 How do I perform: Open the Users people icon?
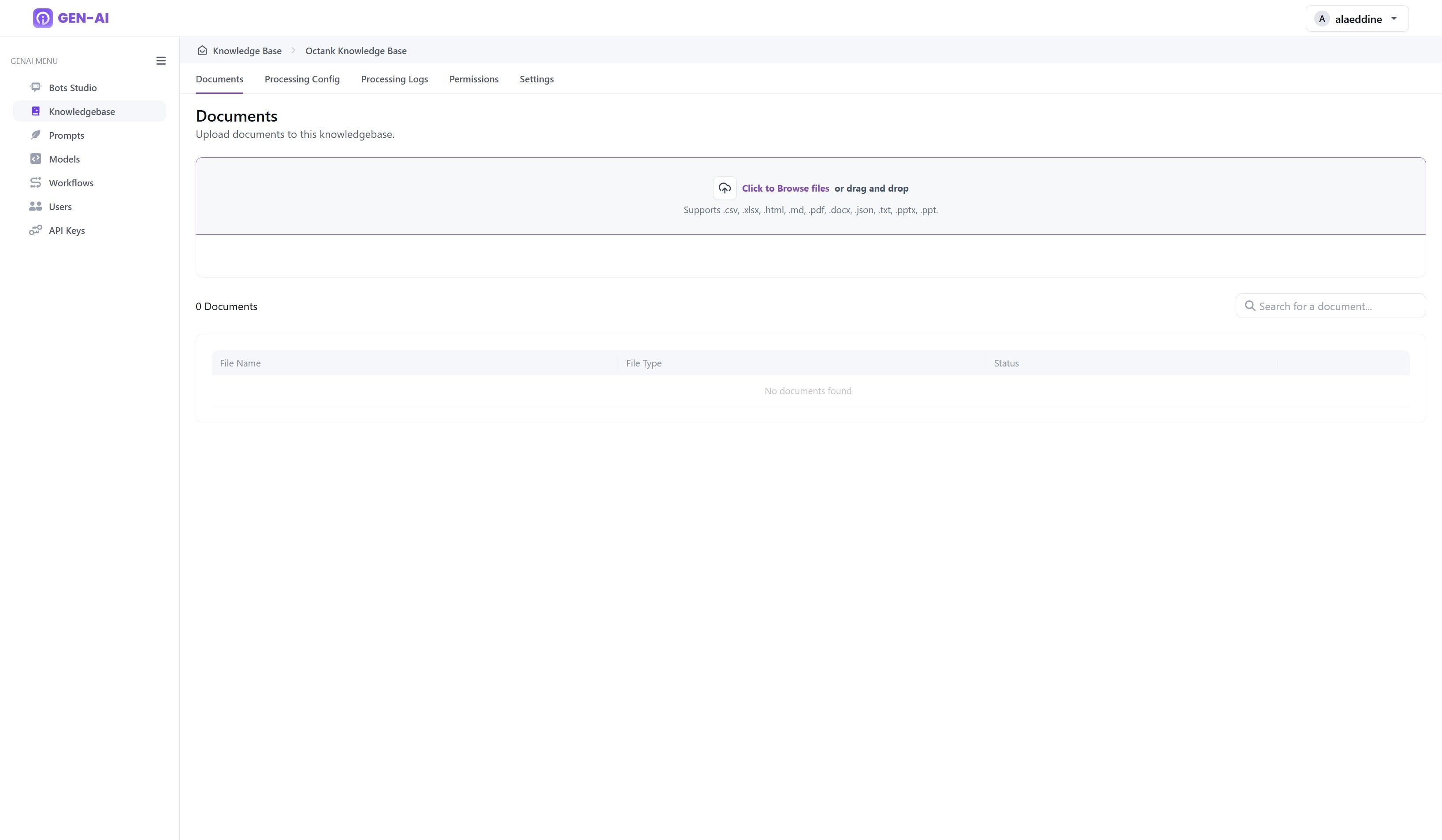pos(36,207)
